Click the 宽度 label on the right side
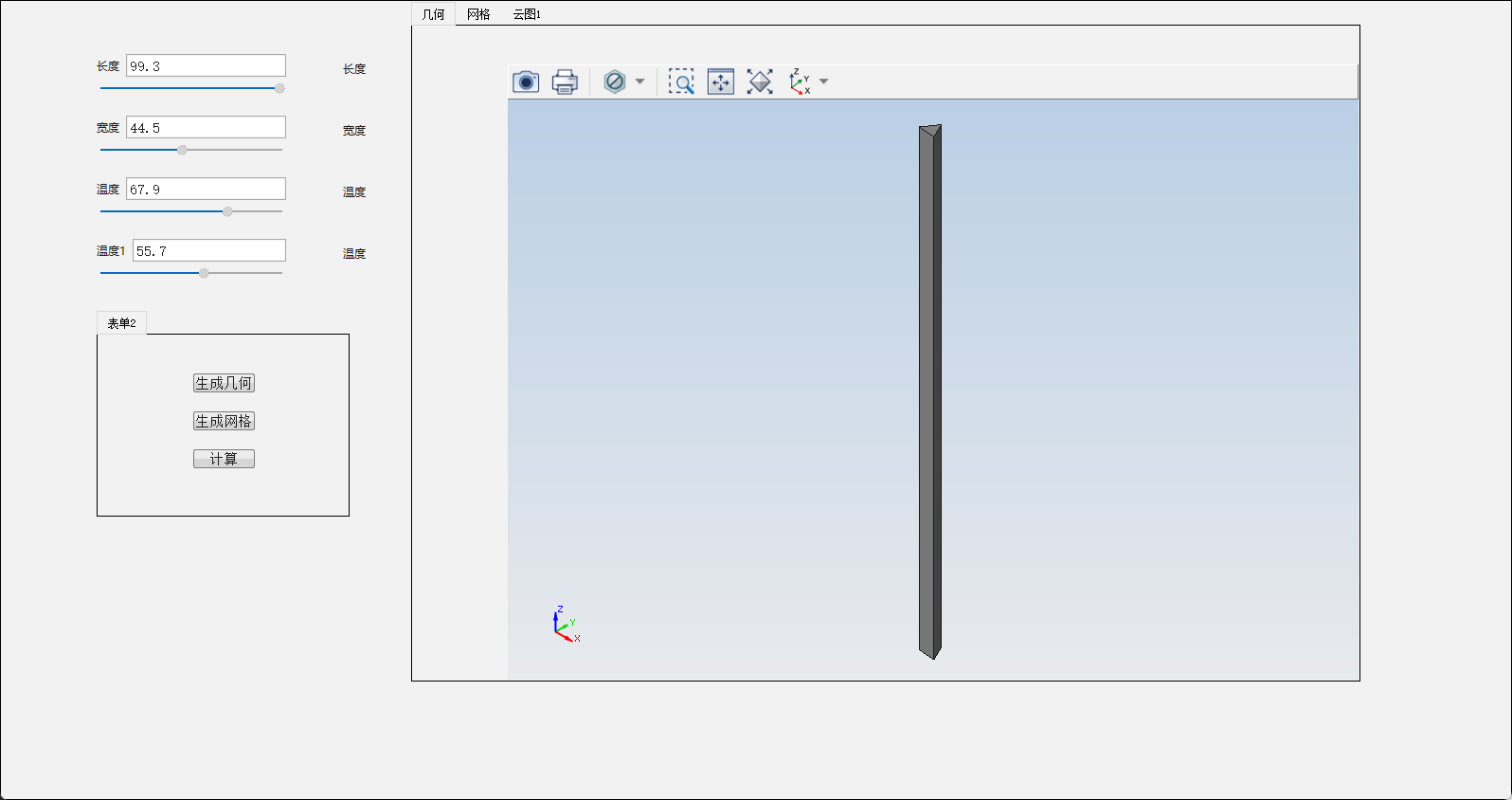 pos(354,131)
